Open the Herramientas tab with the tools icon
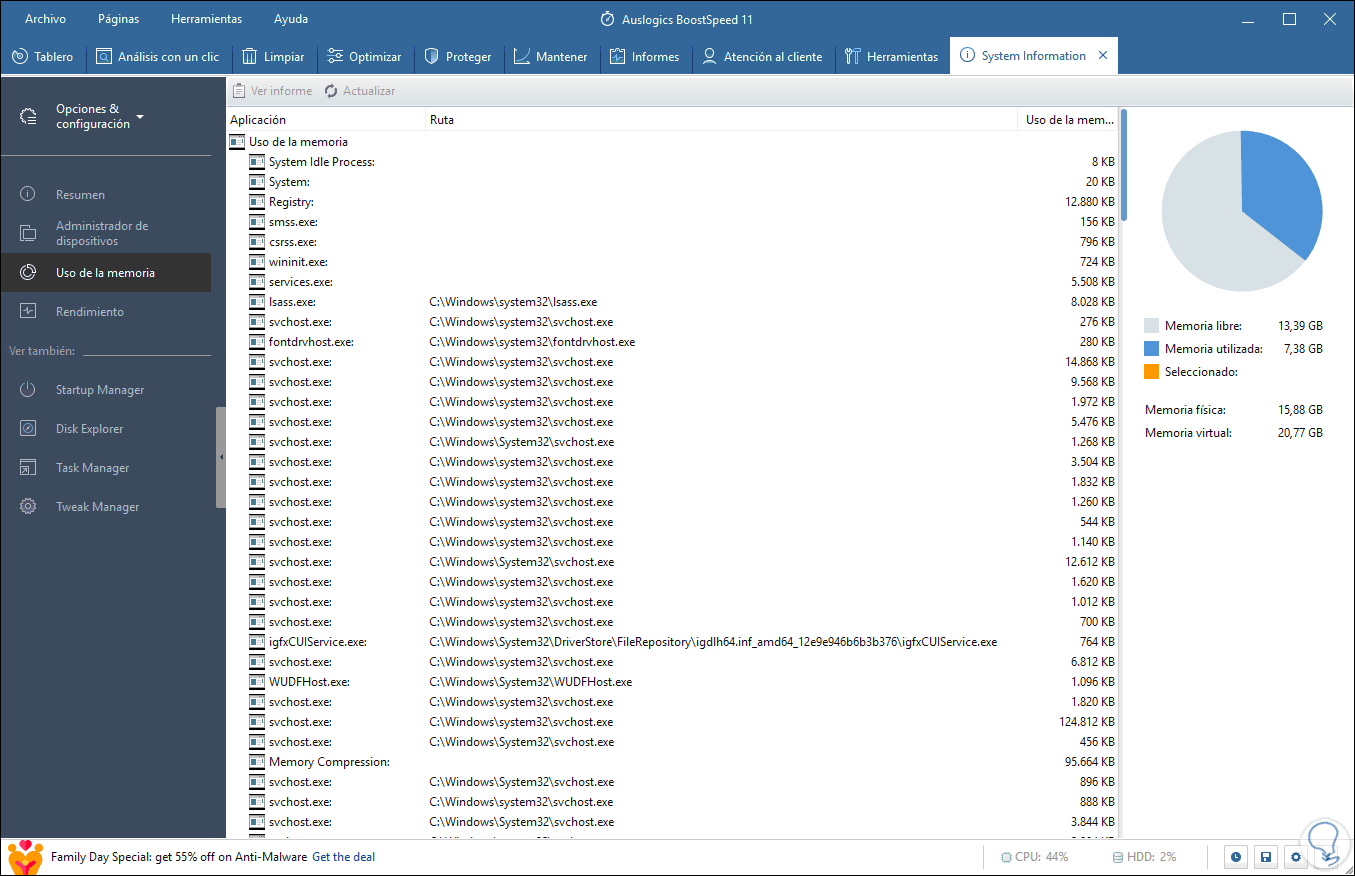Screen dimensions: 1355x876 point(892,57)
